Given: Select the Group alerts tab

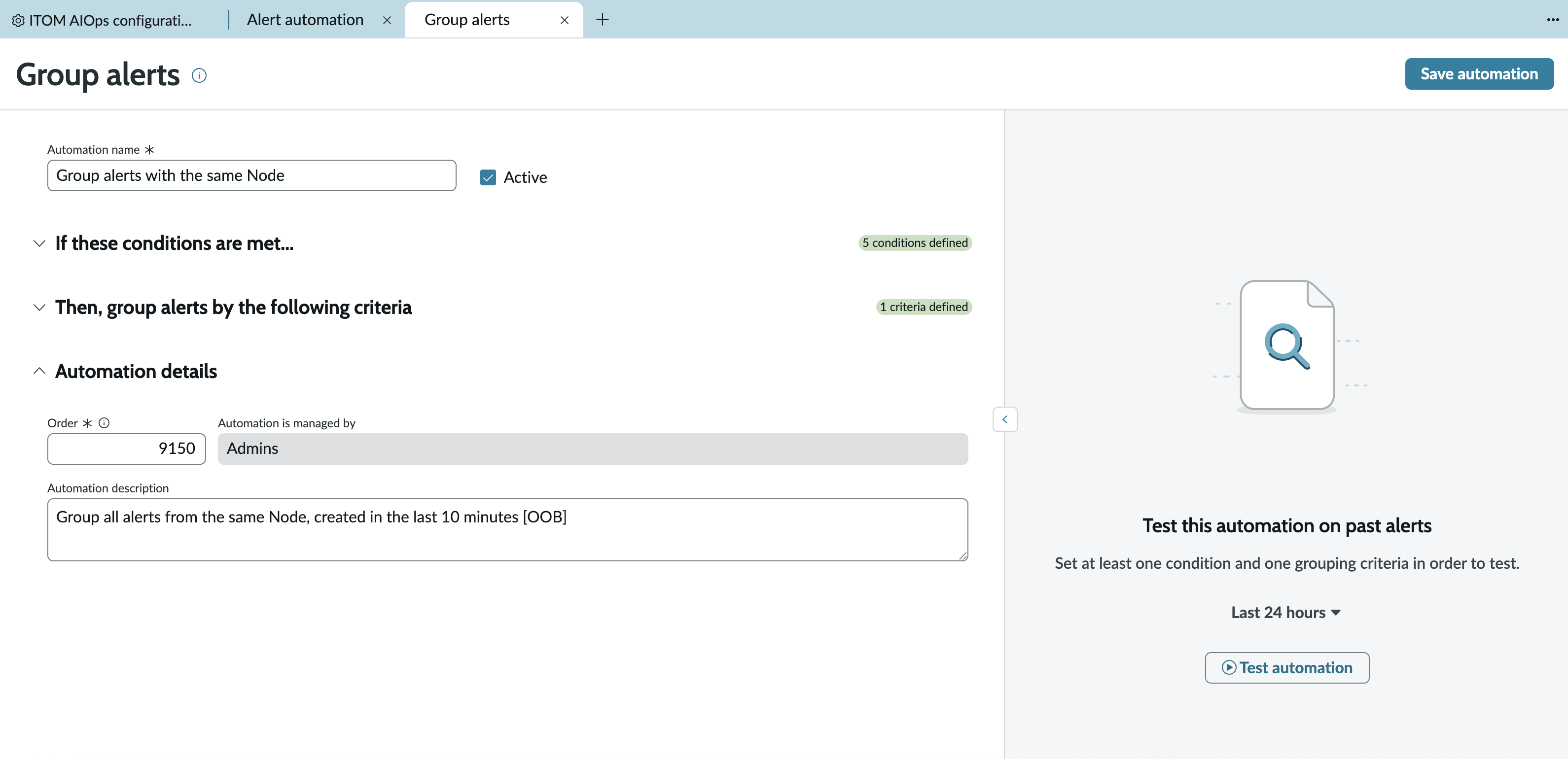Looking at the screenshot, I should tap(467, 20).
